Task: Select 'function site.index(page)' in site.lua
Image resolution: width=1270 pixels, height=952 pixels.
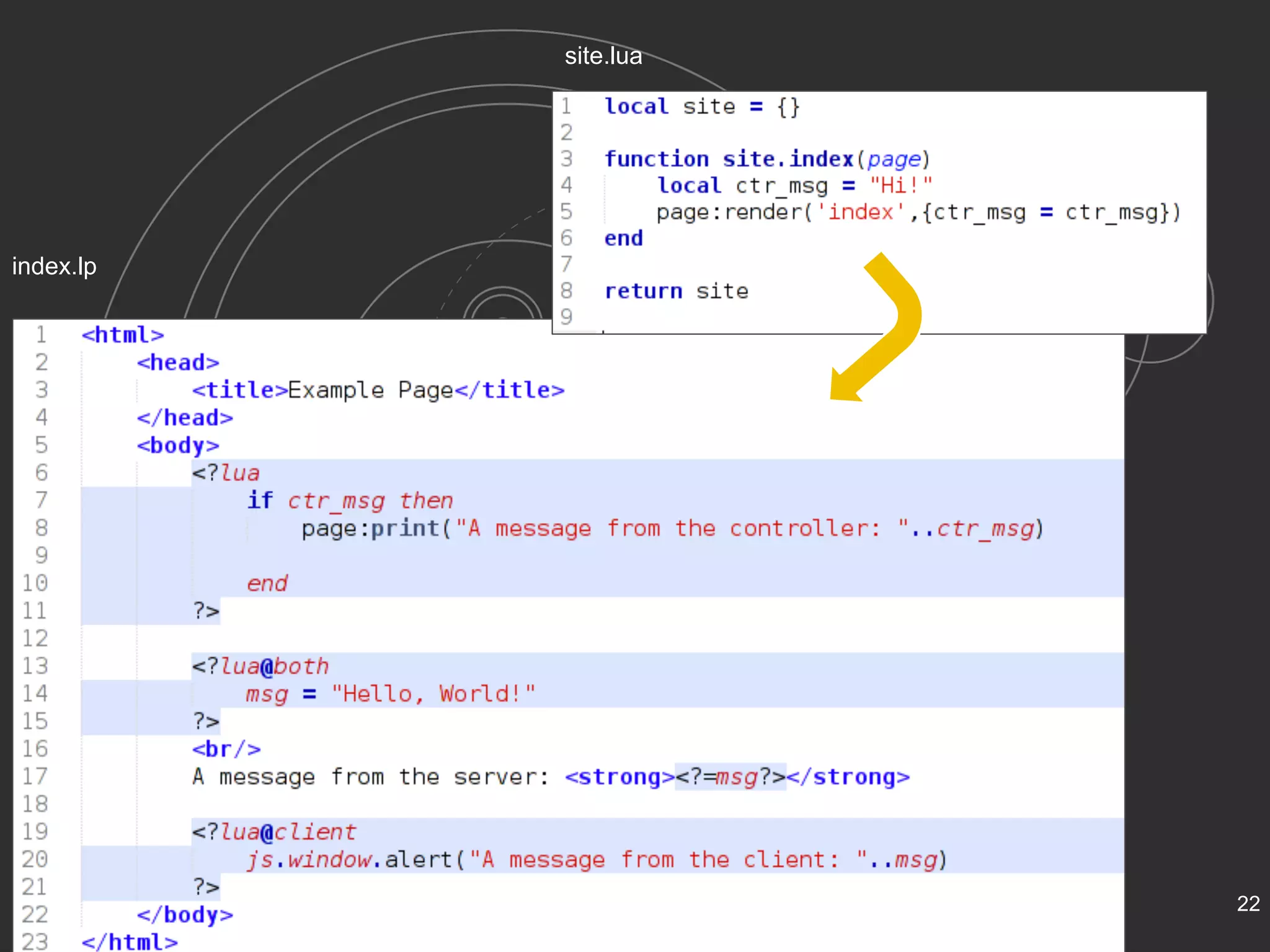Action: coord(767,159)
